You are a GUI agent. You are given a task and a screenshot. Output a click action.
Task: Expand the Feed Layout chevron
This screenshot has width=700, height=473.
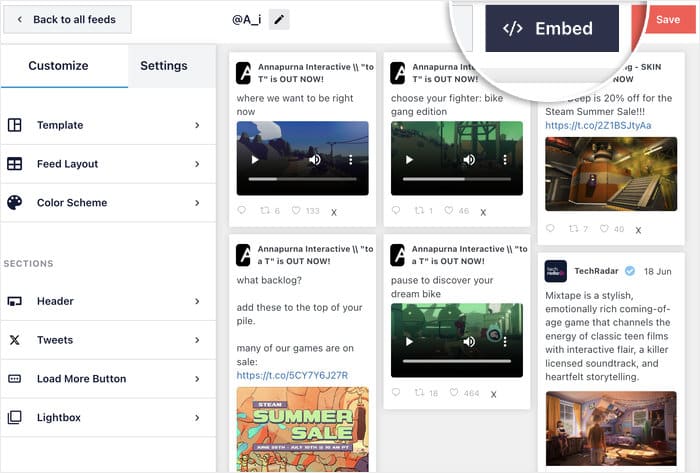tap(197, 164)
